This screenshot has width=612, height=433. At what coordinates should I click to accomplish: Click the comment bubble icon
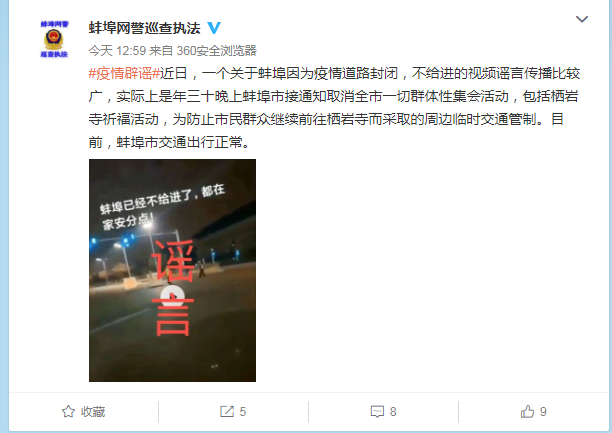[377, 412]
